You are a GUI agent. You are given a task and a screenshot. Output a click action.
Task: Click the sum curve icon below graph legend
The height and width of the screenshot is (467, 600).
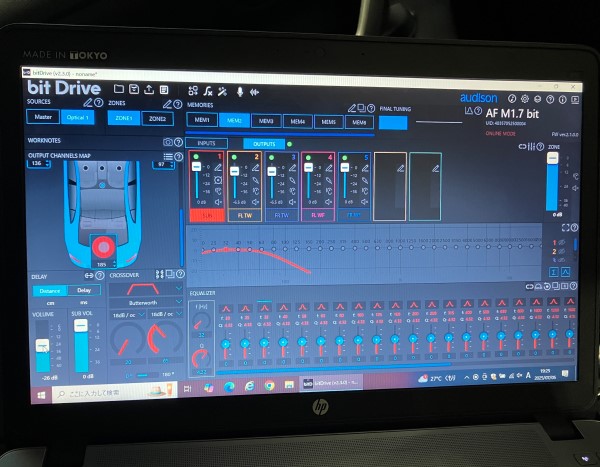coord(553,272)
